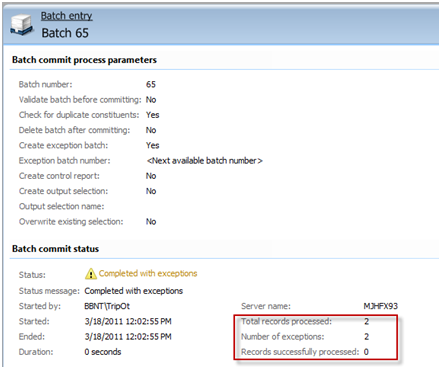Click 'Validate batch before committing:' label

click(80, 100)
